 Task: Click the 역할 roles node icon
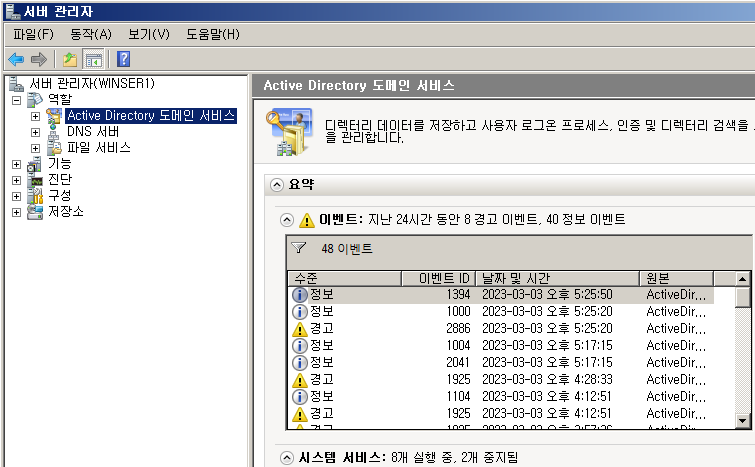[x=35, y=100]
